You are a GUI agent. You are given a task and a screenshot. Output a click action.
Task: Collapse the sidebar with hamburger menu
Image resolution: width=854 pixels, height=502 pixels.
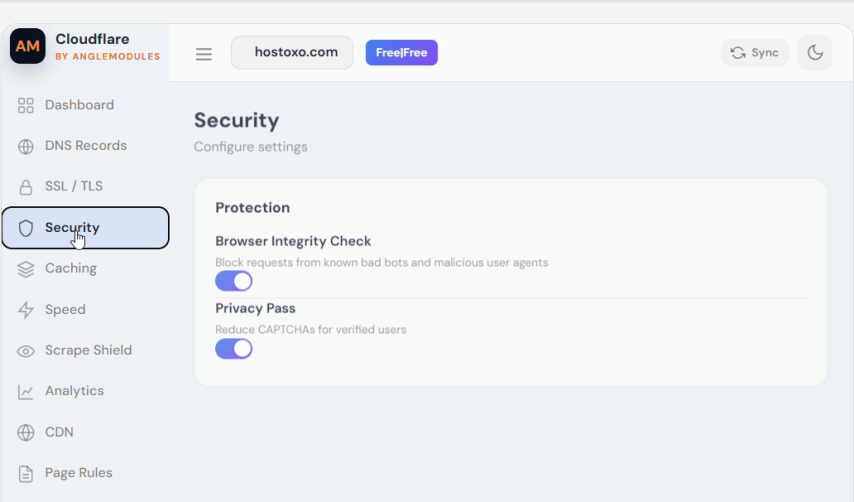click(204, 54)
